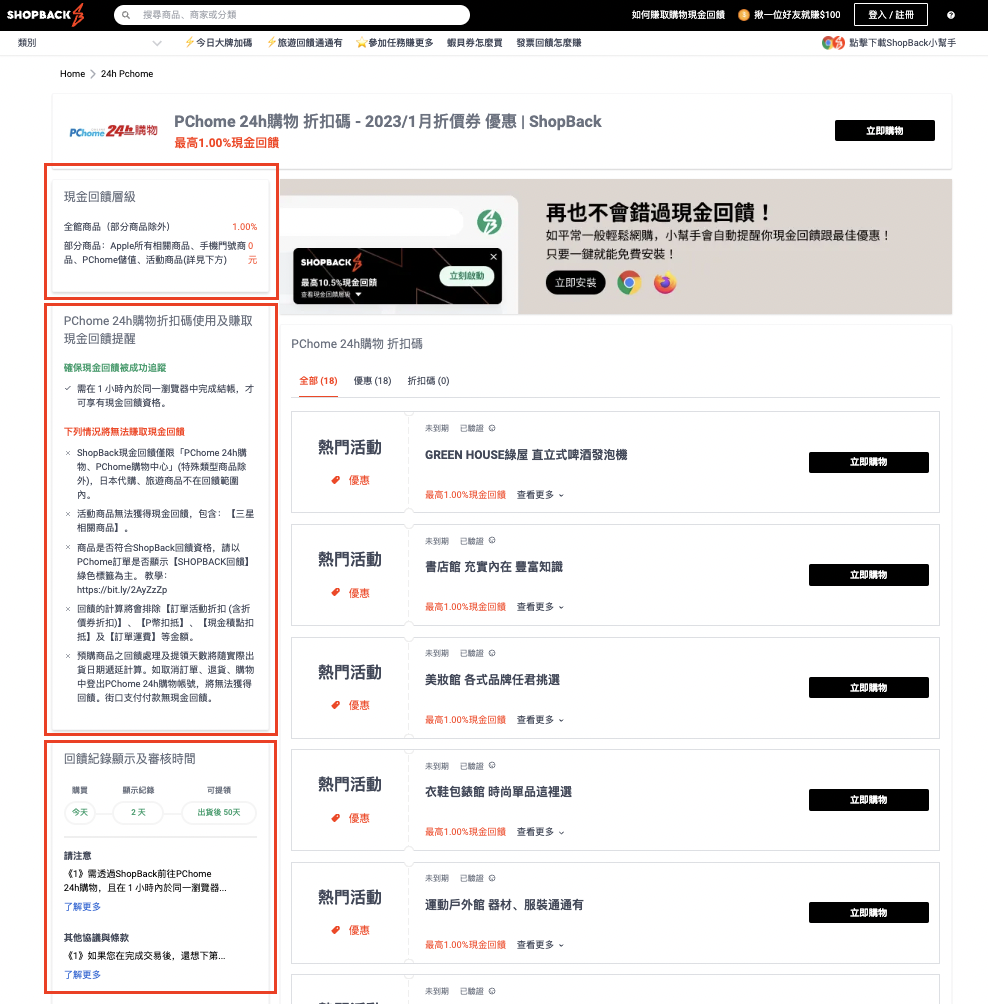Click the https://bit.ly/2AyZzZp tutorial URL
This screenshot has height=1004, width=988.
pyautogui.click(x=122, y=590)
